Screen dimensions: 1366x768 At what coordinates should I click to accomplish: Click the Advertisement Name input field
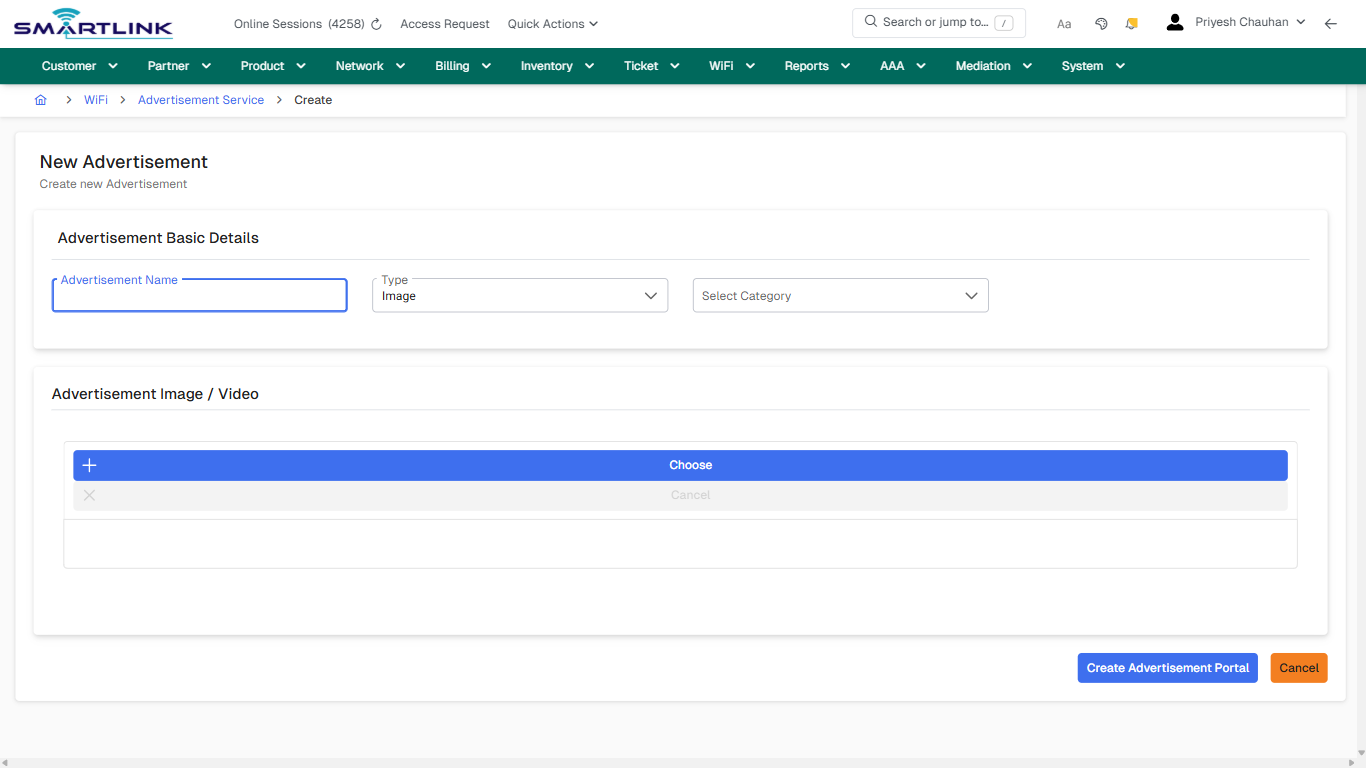click(x=199, y=295)
